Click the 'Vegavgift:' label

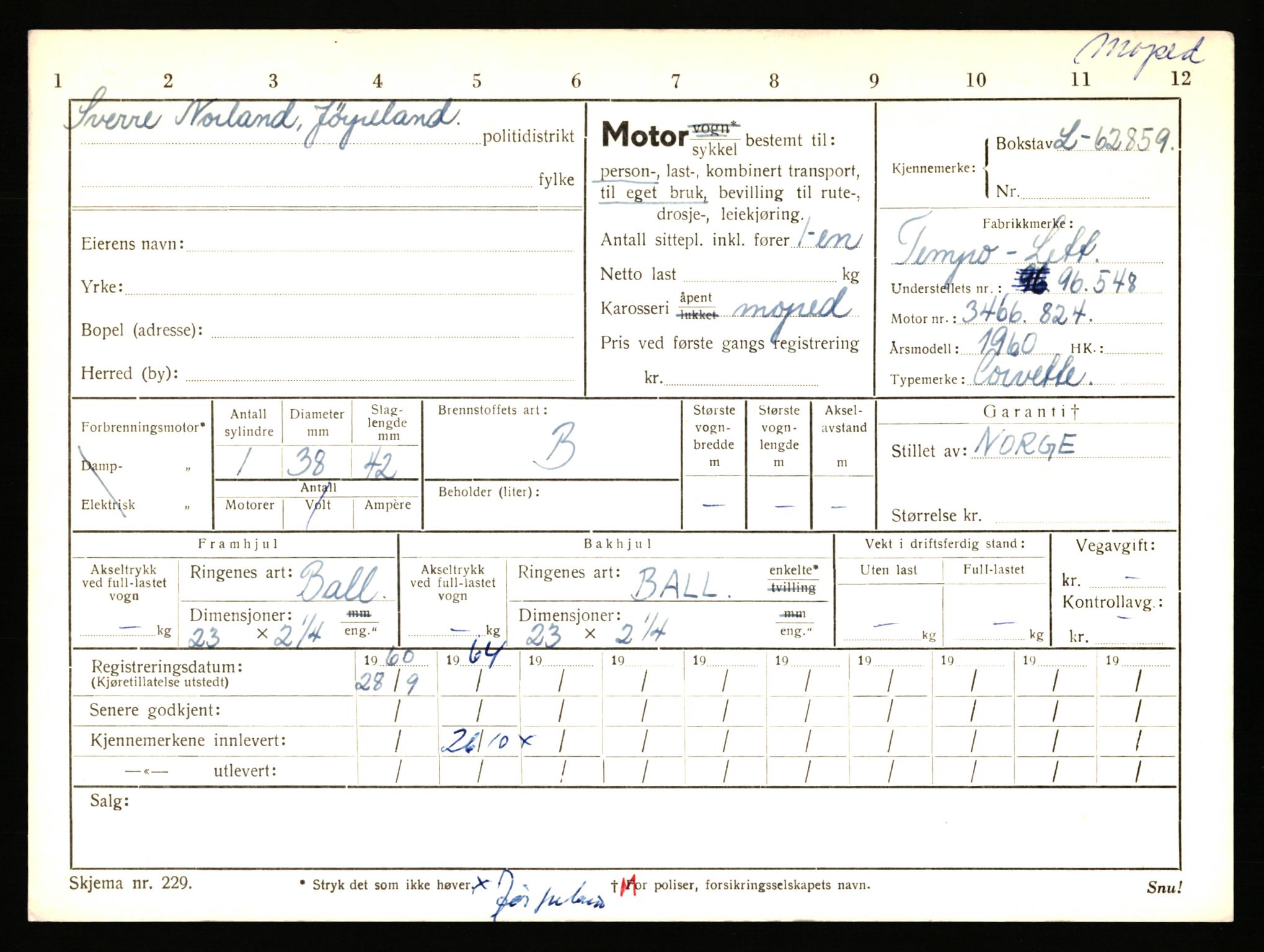tap(1115, 546)
